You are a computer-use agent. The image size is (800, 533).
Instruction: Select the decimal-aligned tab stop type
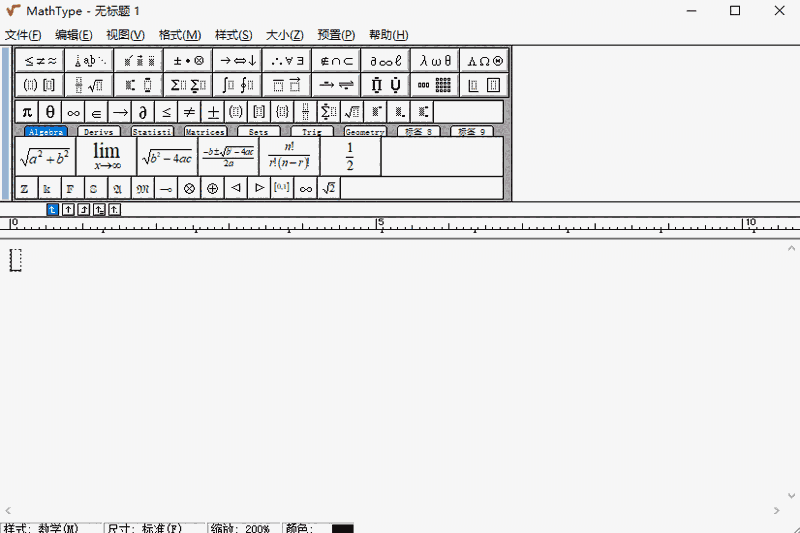click(x=114, y=210)
